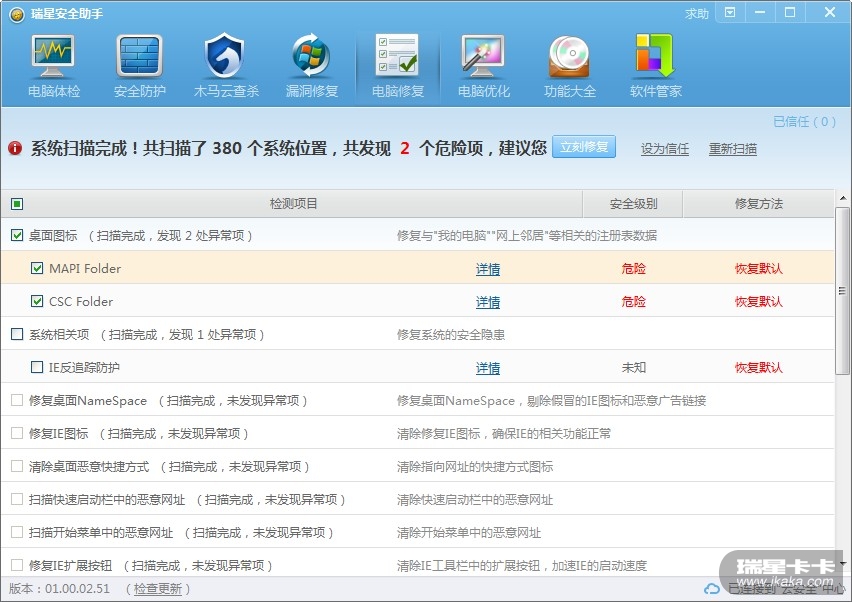
Task: Open the 电脑体检 monitor icon
Action: tap(53, 56)
